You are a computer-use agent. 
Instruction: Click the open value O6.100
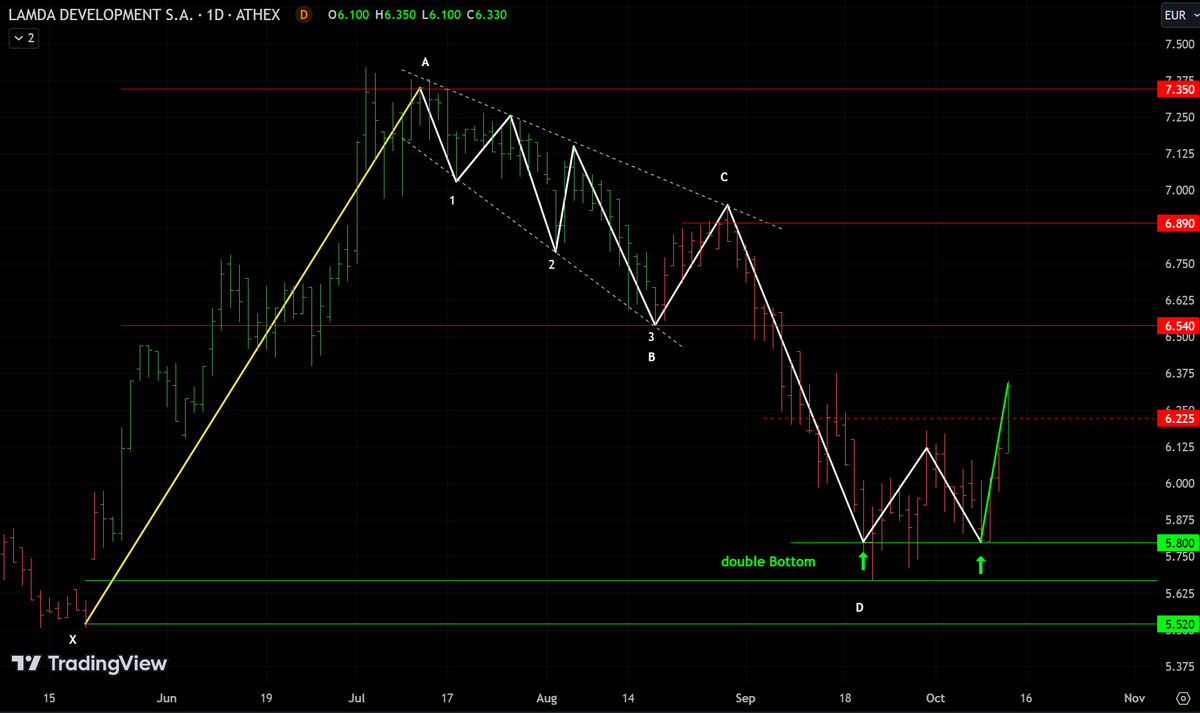[348, 15]
